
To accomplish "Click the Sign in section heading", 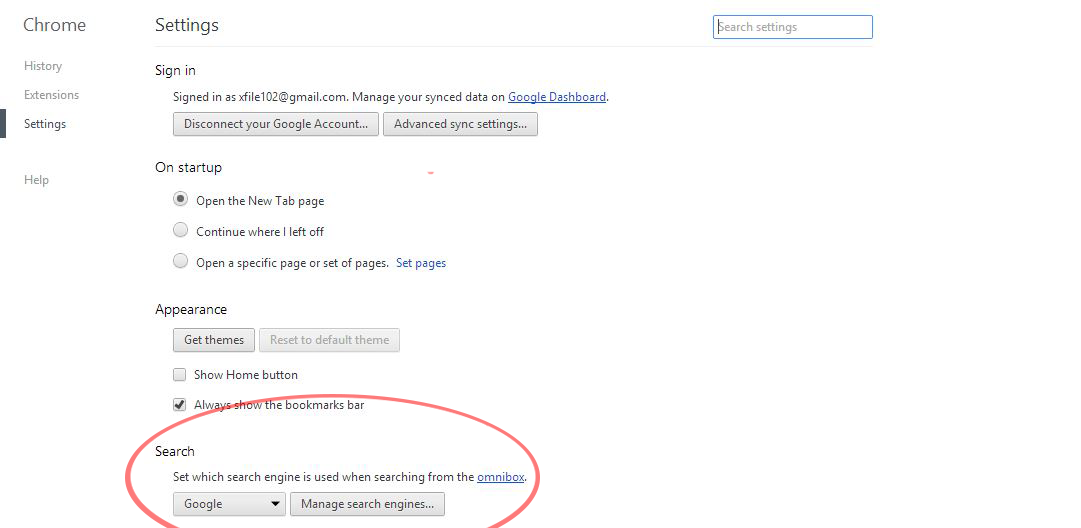I will tap(175, 70).
